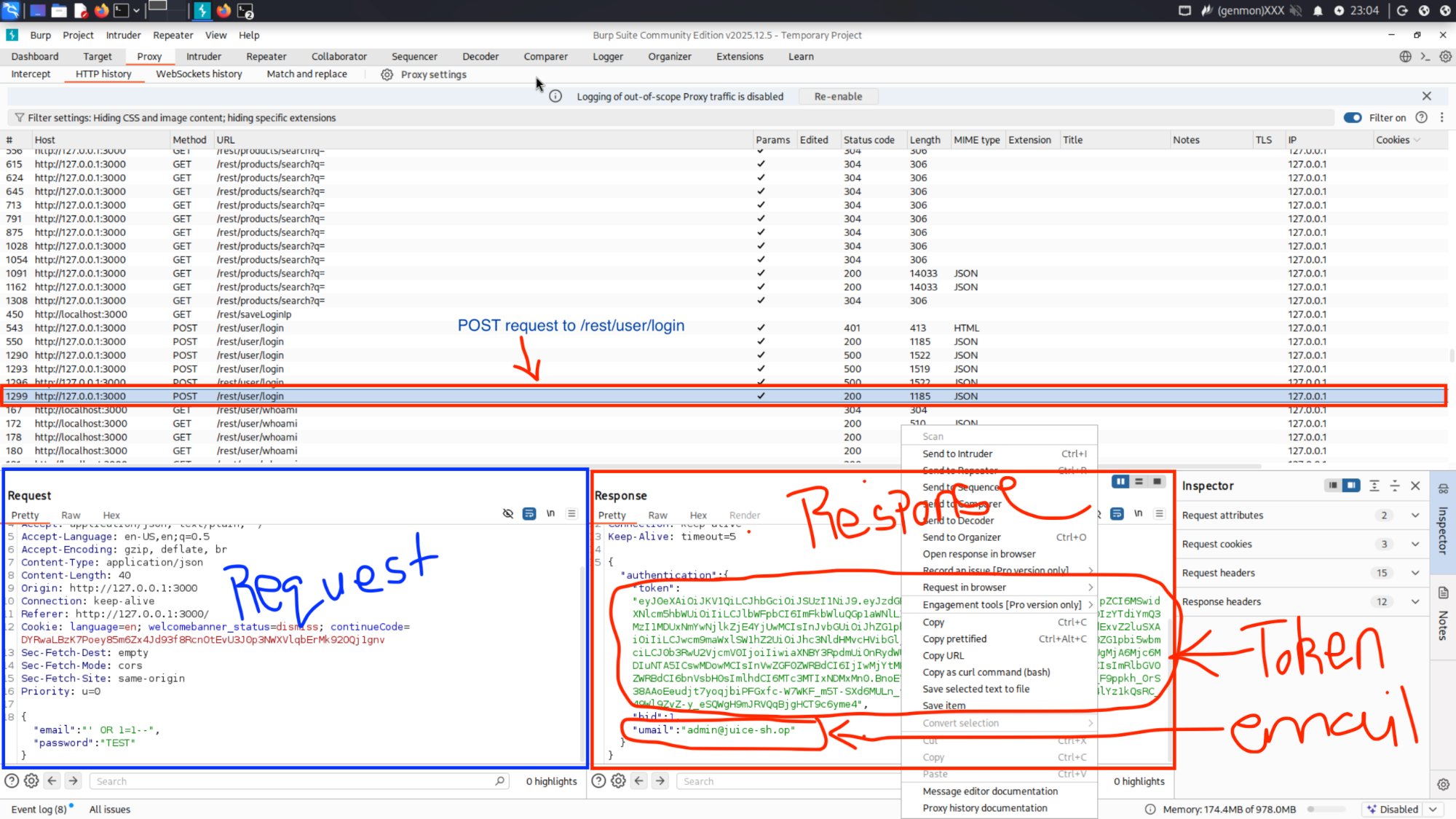Open Event log (8) in status bar
This screenshot has width=1456, height=819.
39,809
